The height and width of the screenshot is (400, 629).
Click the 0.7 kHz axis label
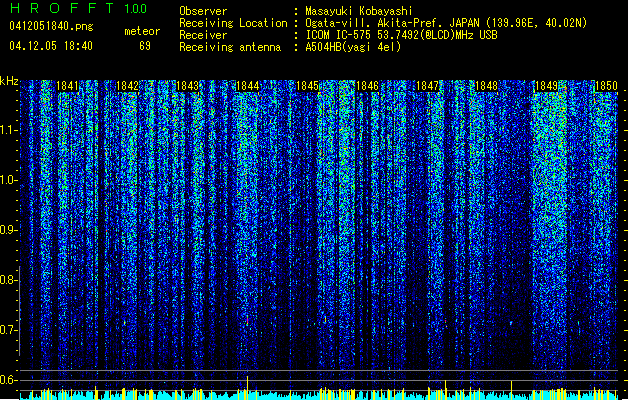9,330
